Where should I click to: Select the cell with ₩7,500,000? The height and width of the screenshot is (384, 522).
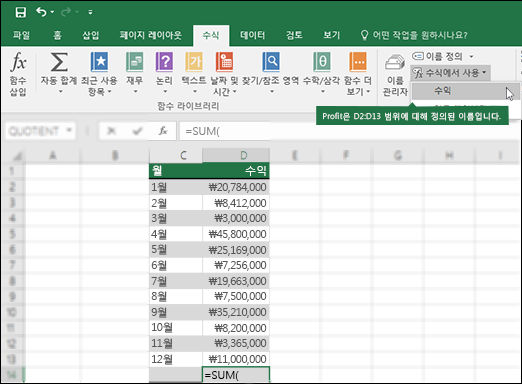click(236, 296)
